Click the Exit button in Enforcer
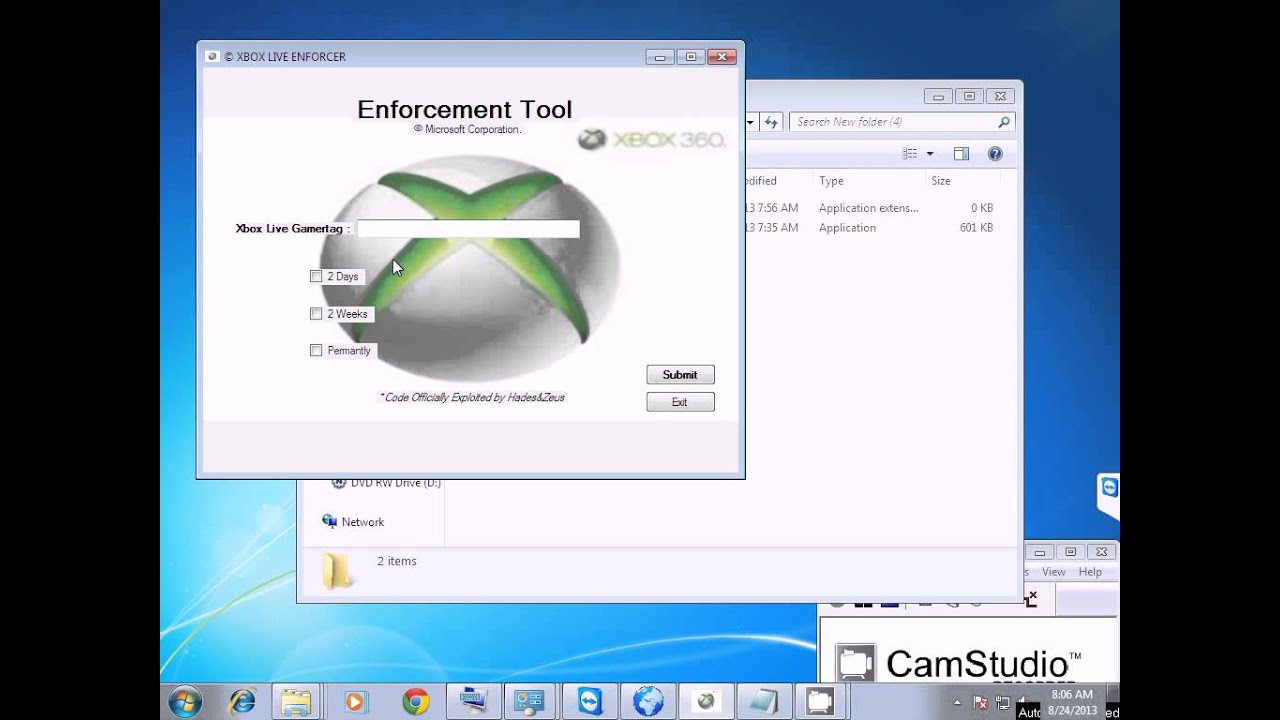Viewport: 1280px width, 720px height. [x=680, y=402]
